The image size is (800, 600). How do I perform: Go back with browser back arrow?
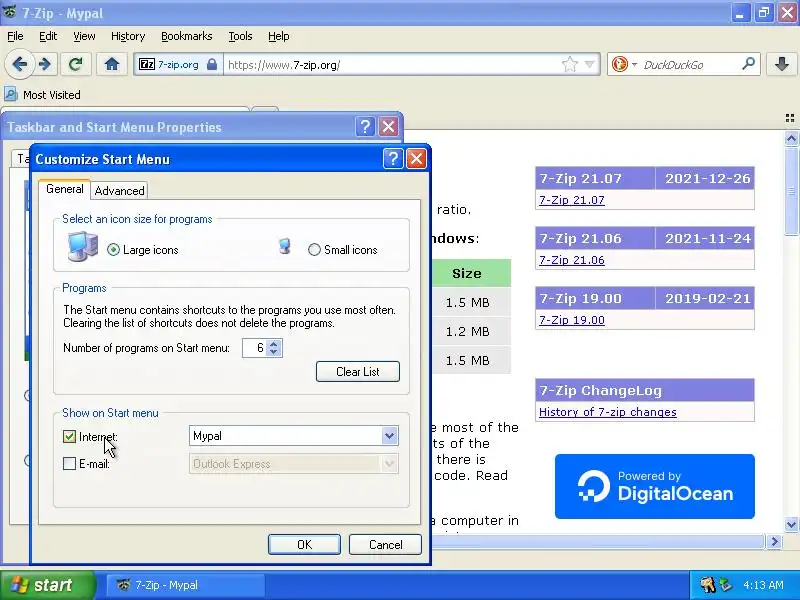(19, 64)
